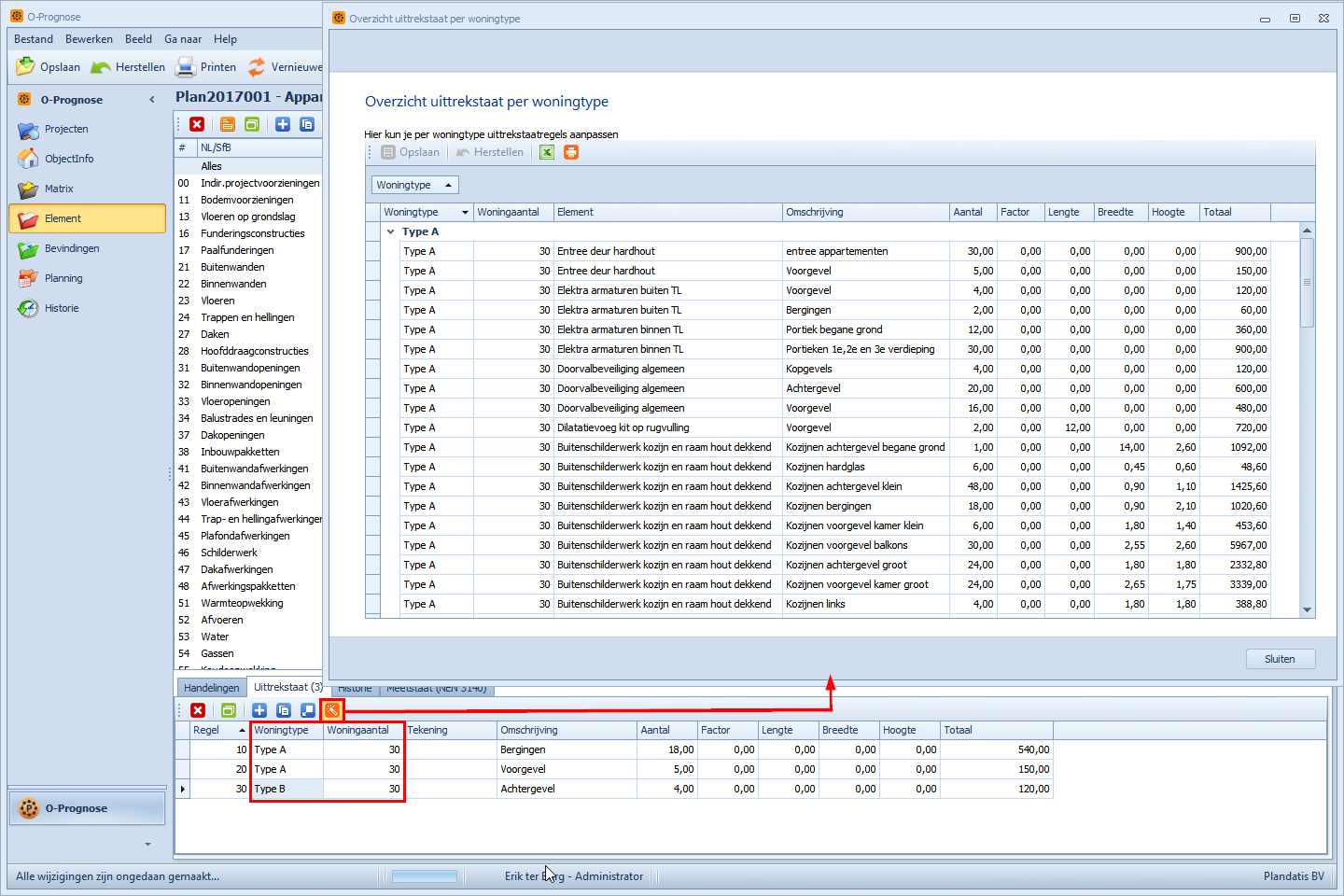Select '22 Binnenwanden' in NL/SfB list
Image resolution: width=1344 pixels, height=896 pixels.
248,284
